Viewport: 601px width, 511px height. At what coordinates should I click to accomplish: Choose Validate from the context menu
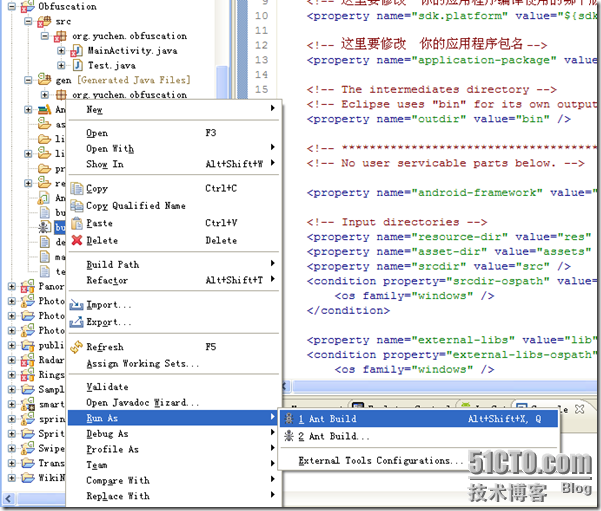(174, 387)
